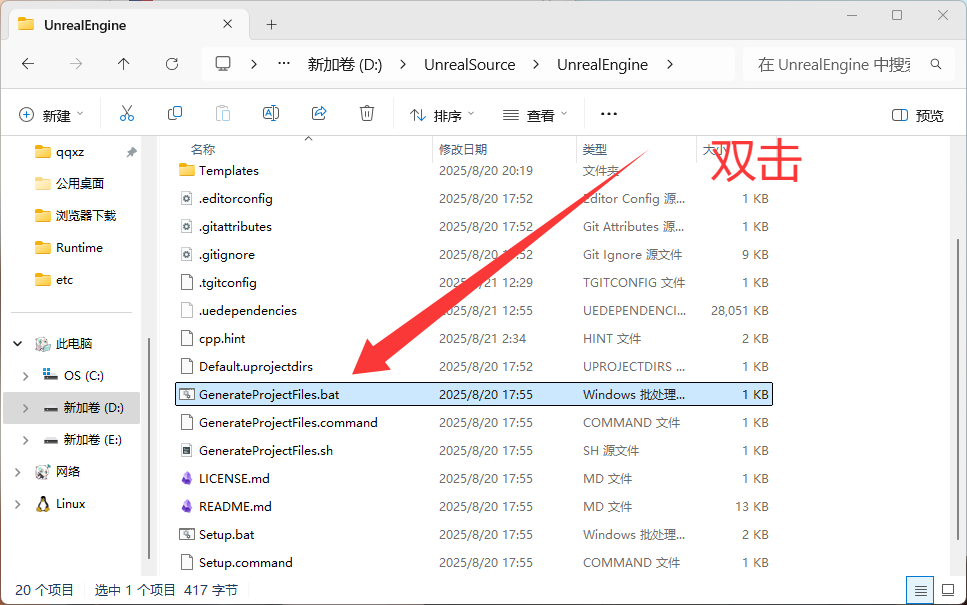Collapse the 此电脑 tree node
Viewport: 967px width, 605px height.
[x=18, y=344]
